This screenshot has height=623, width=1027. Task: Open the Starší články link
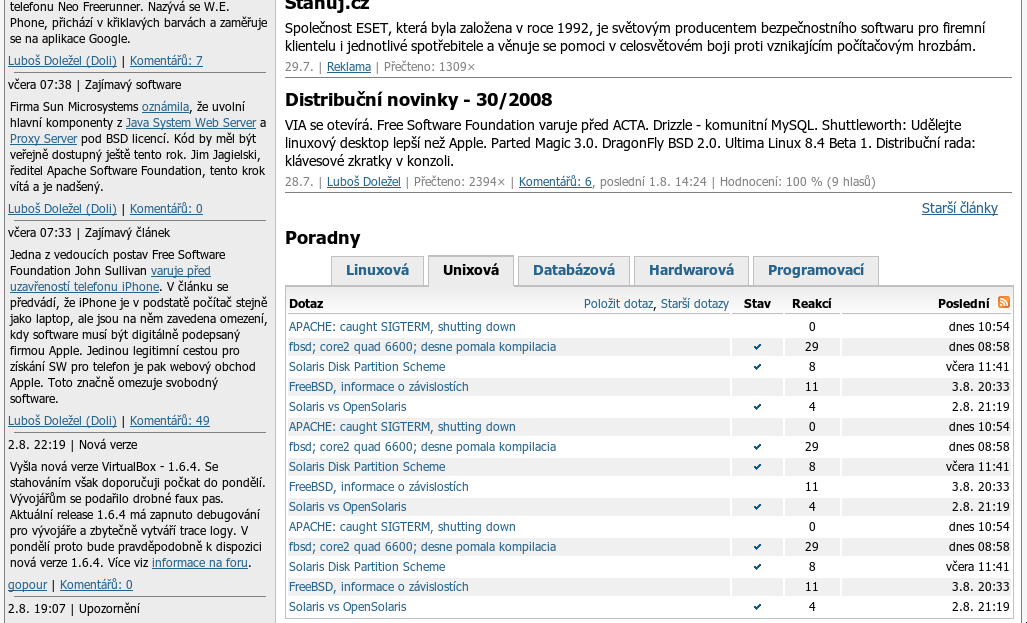tap(960, 208)
